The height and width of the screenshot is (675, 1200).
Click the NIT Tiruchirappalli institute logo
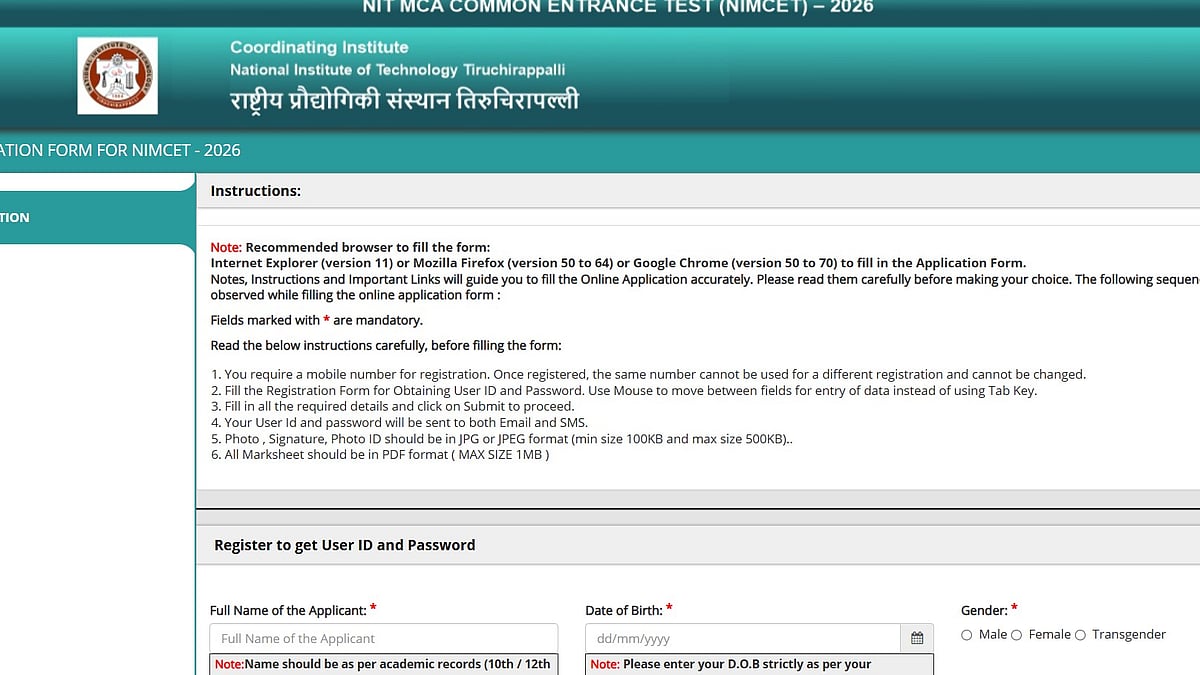click(x=117, y=75)
